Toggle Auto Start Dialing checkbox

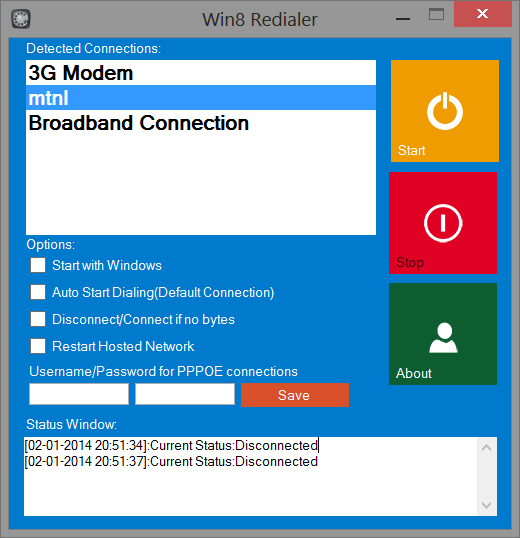[38, 292]
